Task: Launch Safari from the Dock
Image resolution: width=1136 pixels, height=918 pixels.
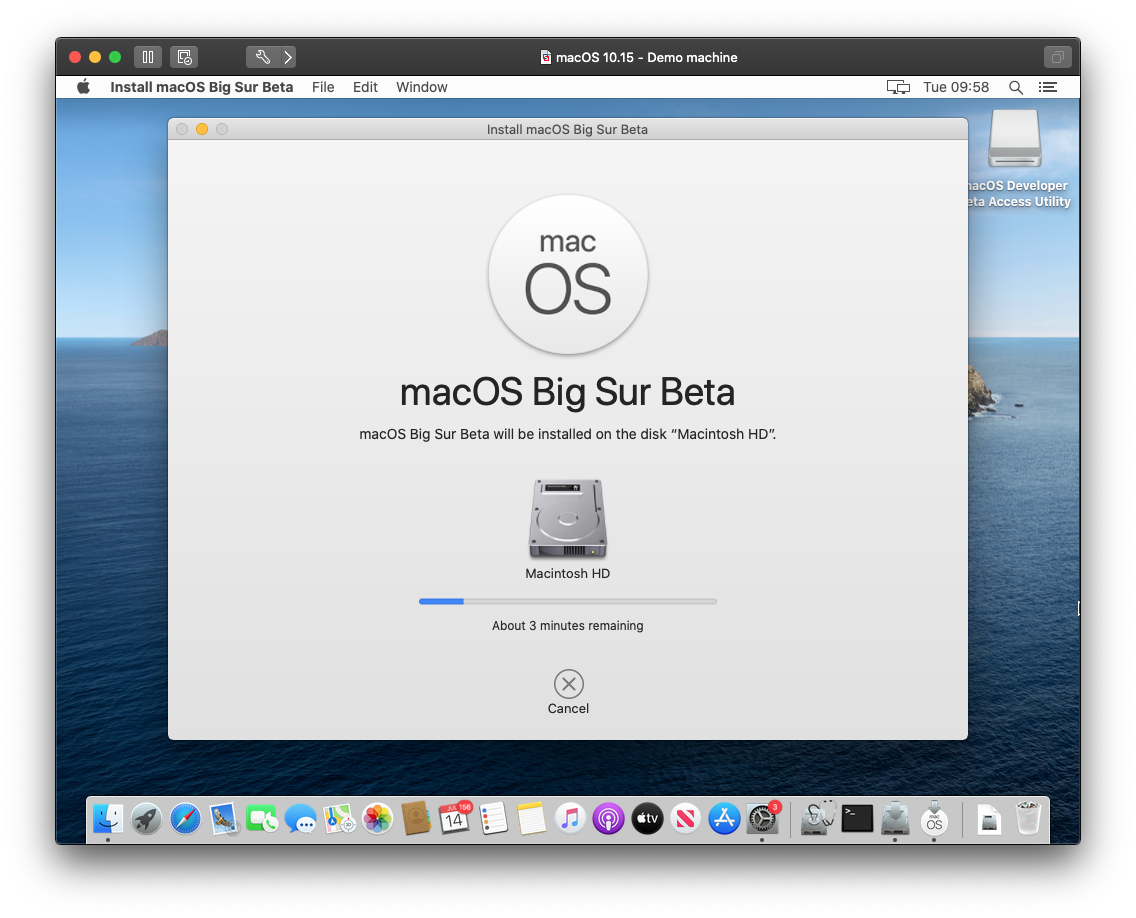Action: 185,819
